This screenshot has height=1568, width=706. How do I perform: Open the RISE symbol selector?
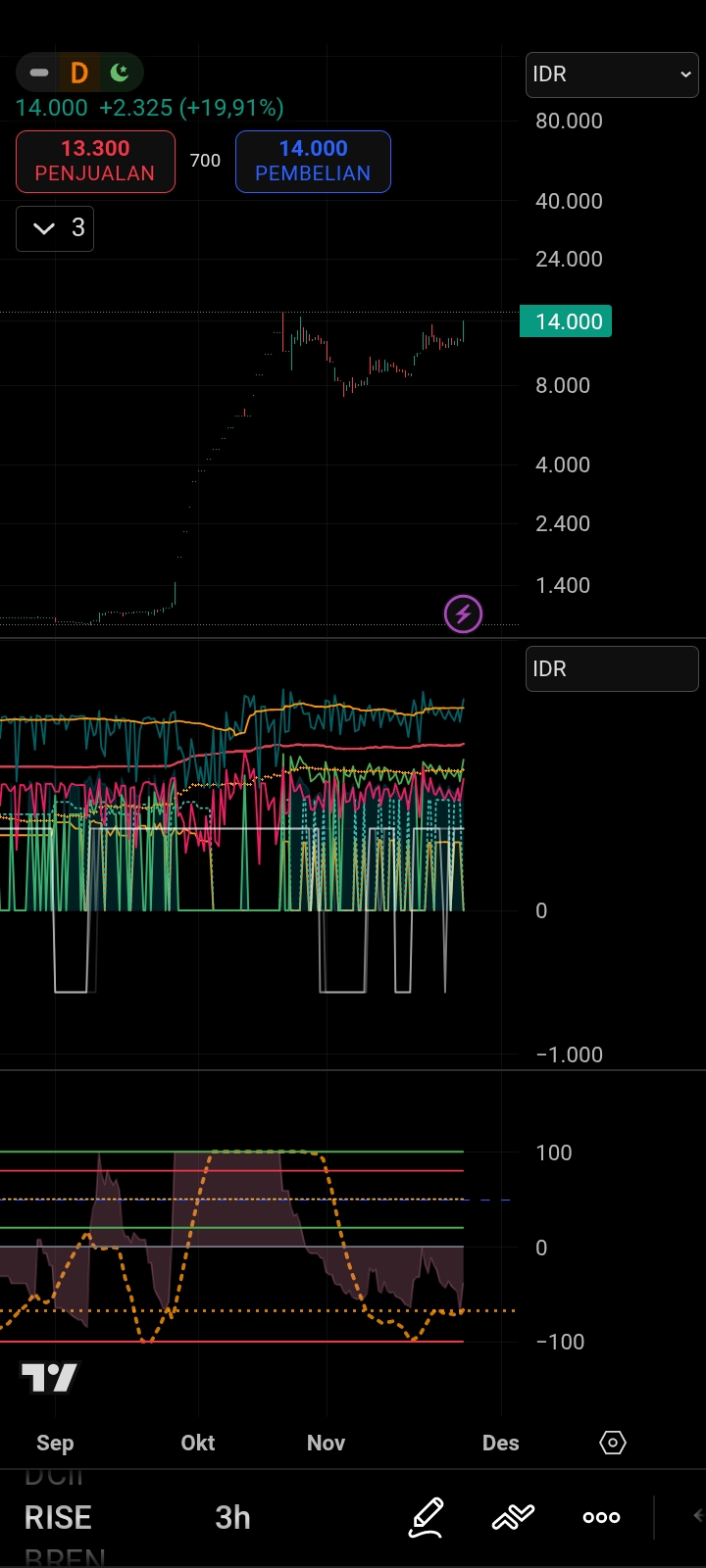point(59,1517)
